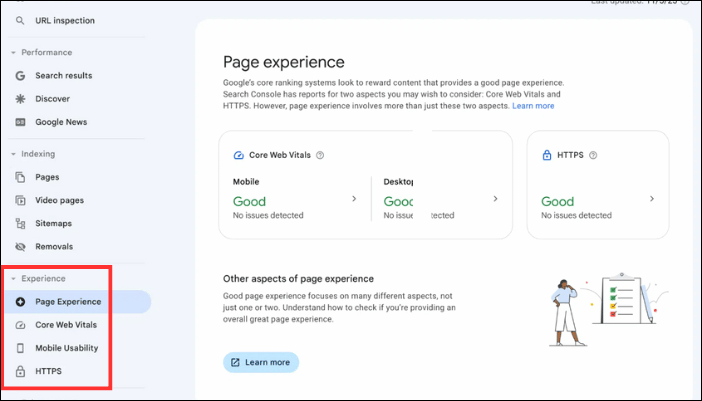Click the help icon beside Core Web Vitals

[320, 155]
